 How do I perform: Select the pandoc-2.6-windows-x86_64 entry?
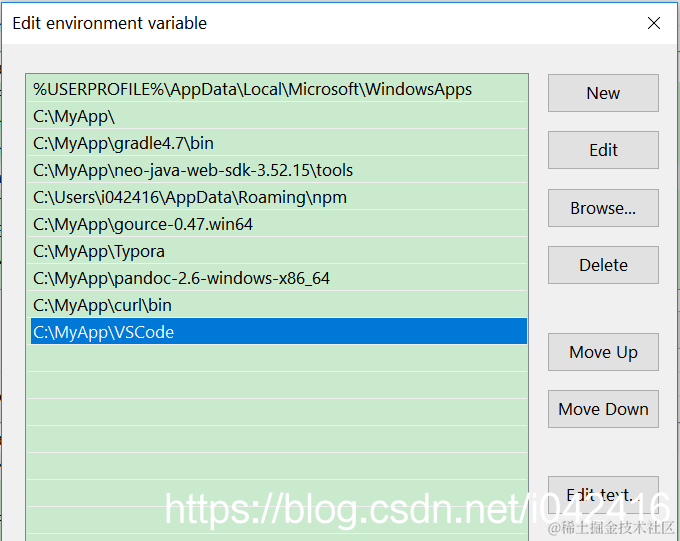coord(279,278)
